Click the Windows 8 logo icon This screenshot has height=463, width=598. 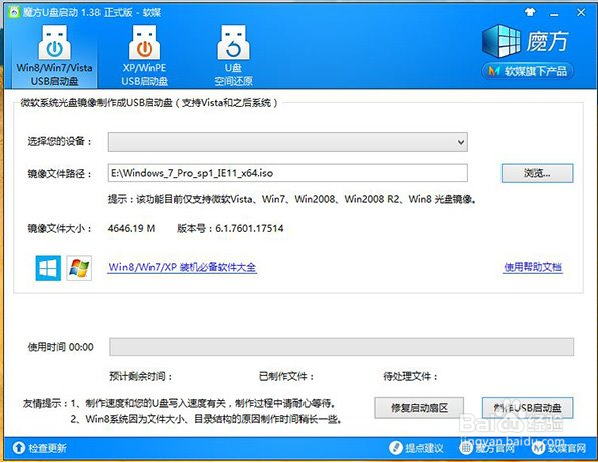pos(48,268)
